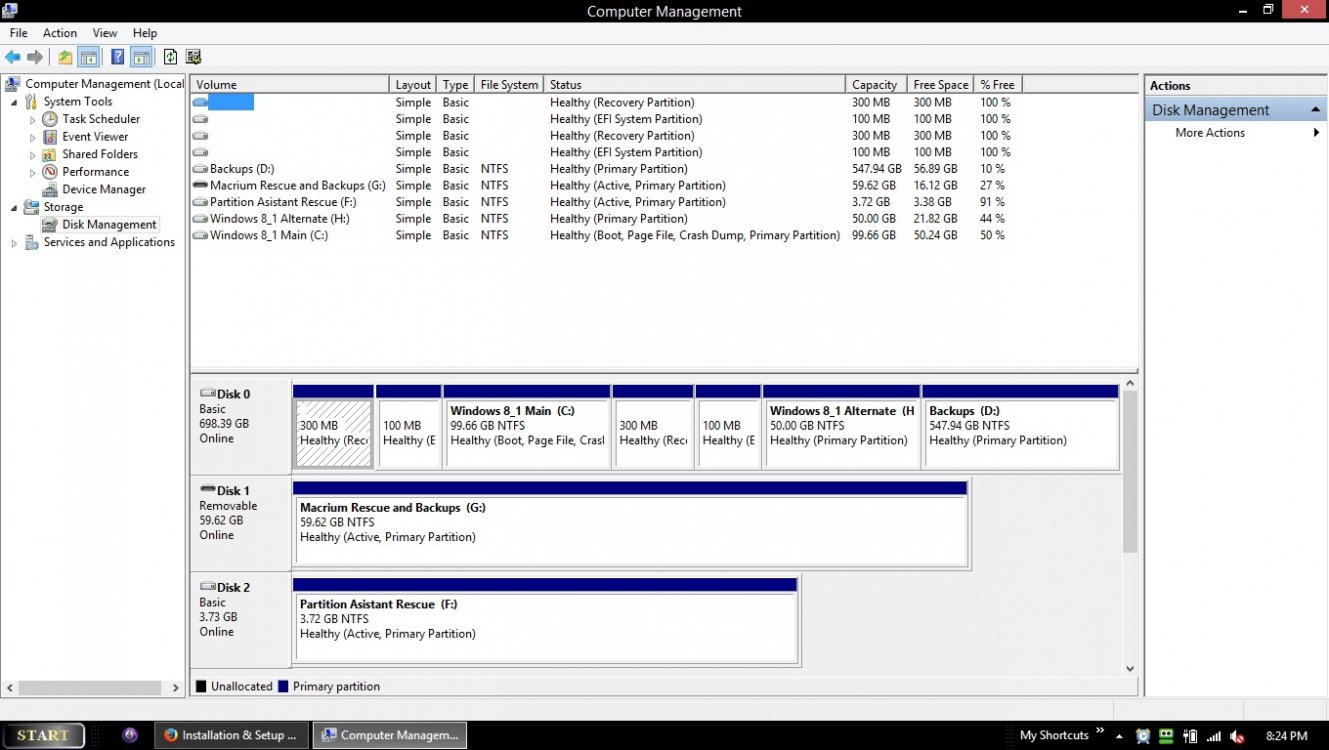
Task: Open Device Manager in the tree
Action: (104, 189)
